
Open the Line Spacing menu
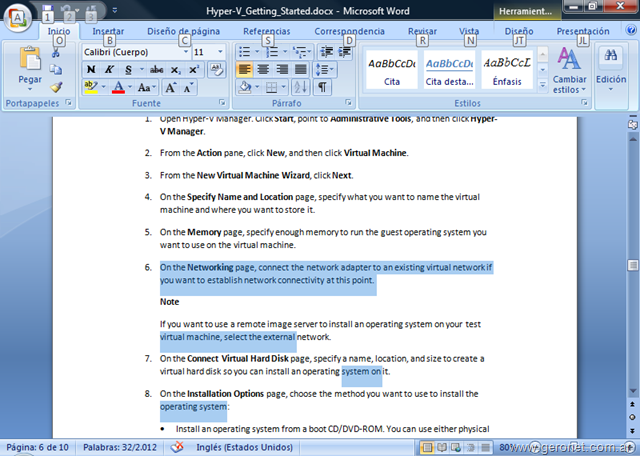click(325, 69)
